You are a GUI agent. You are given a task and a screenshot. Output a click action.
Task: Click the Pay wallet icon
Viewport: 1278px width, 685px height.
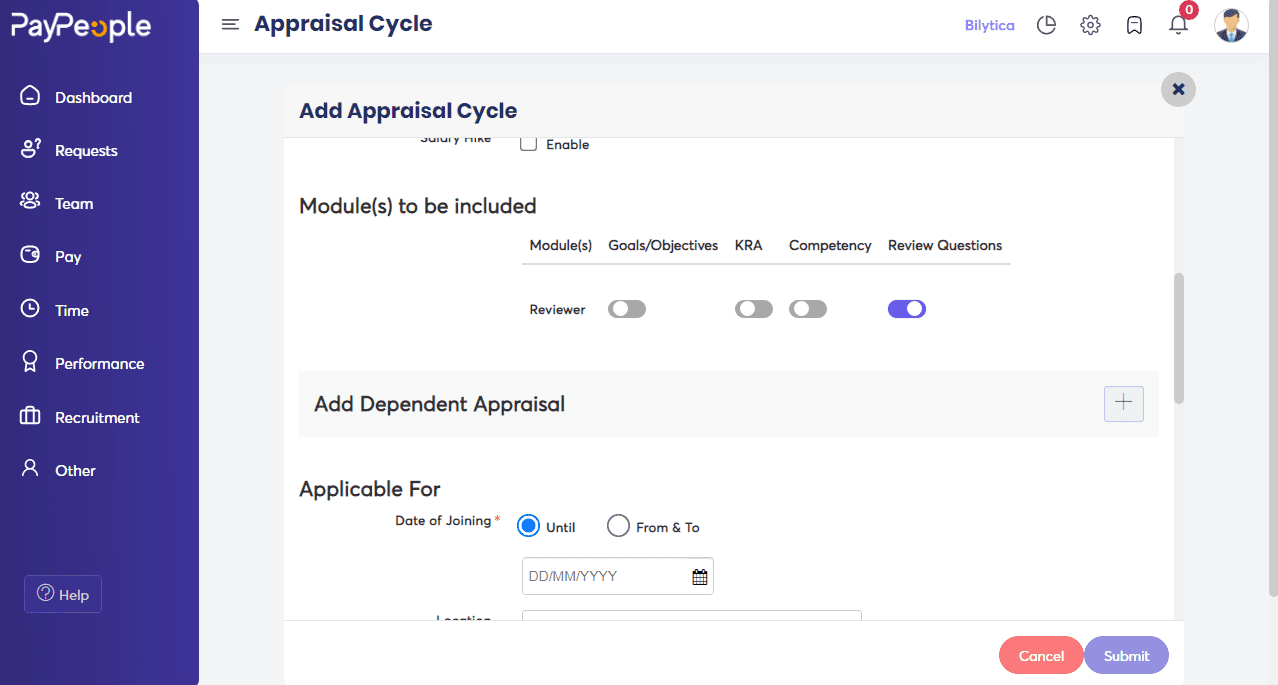pyautogui.click(x=30, y=255)
